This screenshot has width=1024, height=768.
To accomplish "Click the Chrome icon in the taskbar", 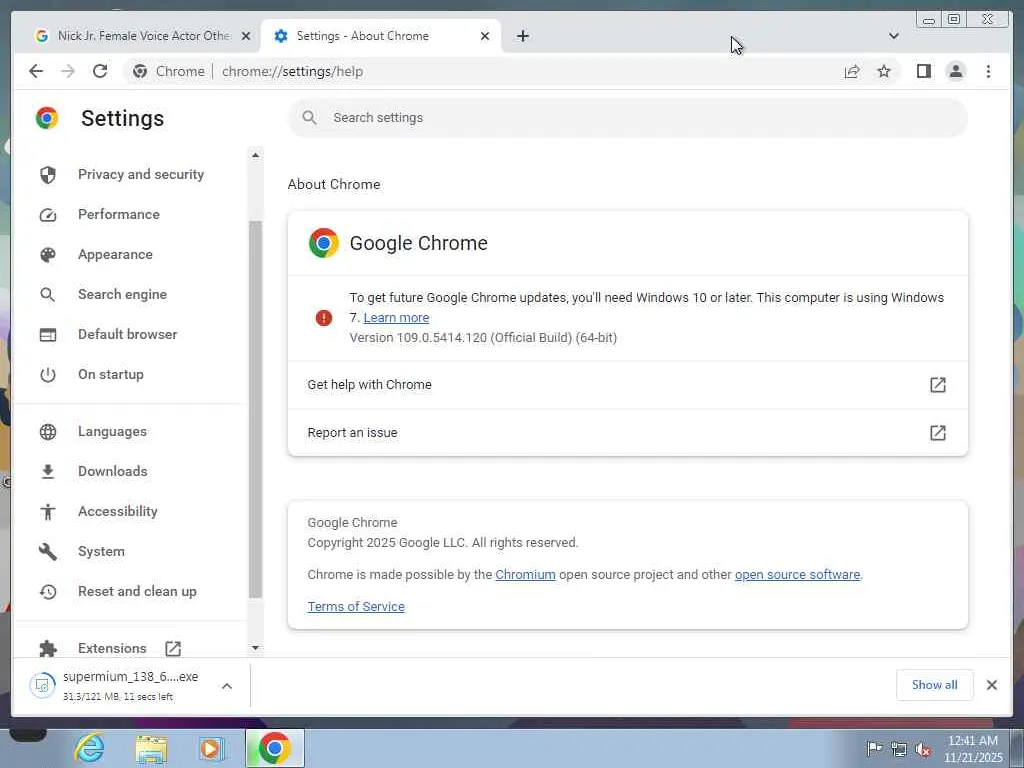I will point(275,748).
